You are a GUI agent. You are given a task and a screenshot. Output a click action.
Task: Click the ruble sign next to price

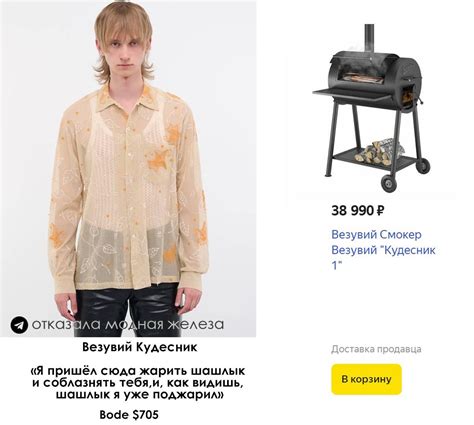[x=381, y=211]
